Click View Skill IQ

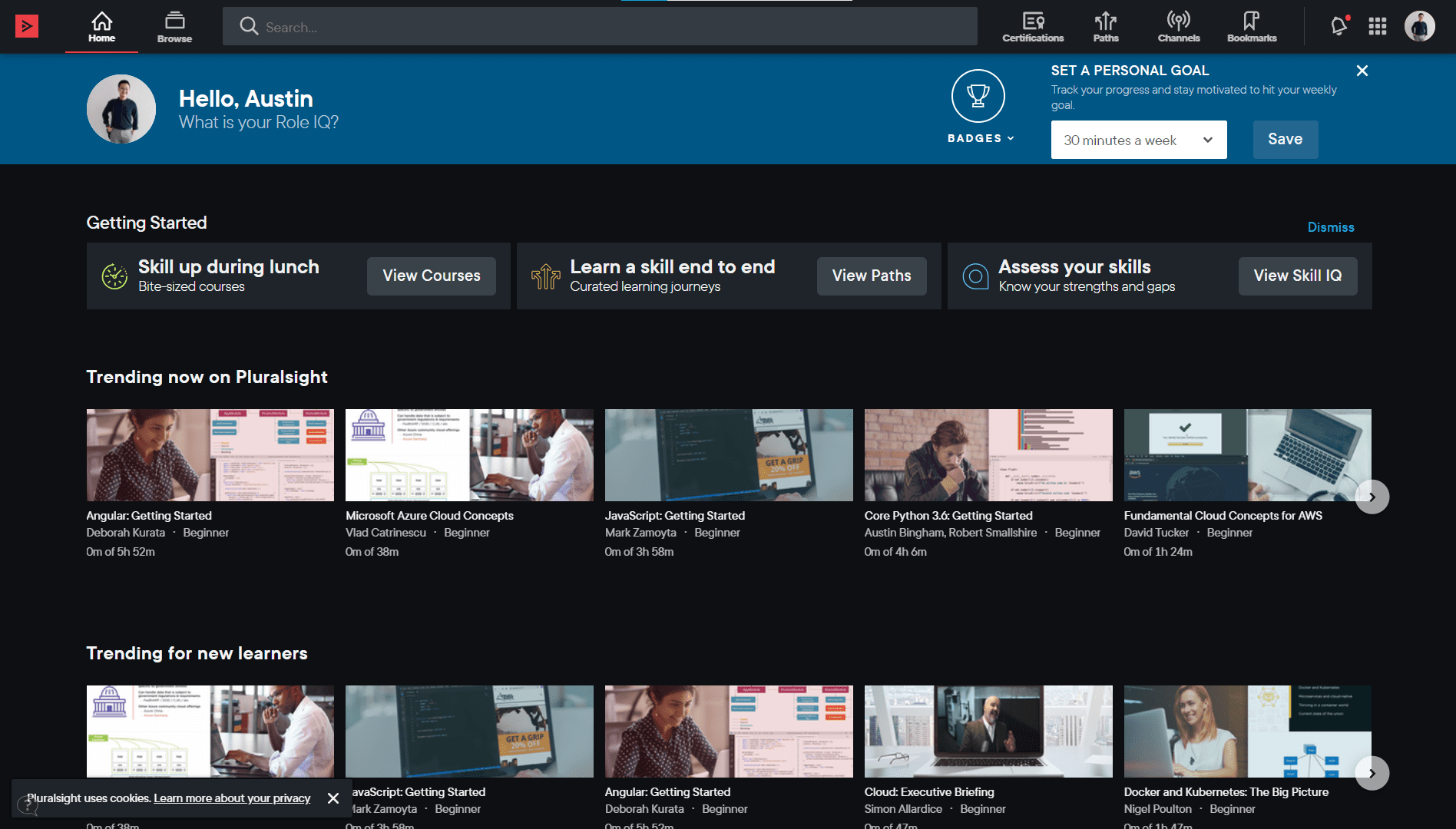click(x=1297, y=276)
